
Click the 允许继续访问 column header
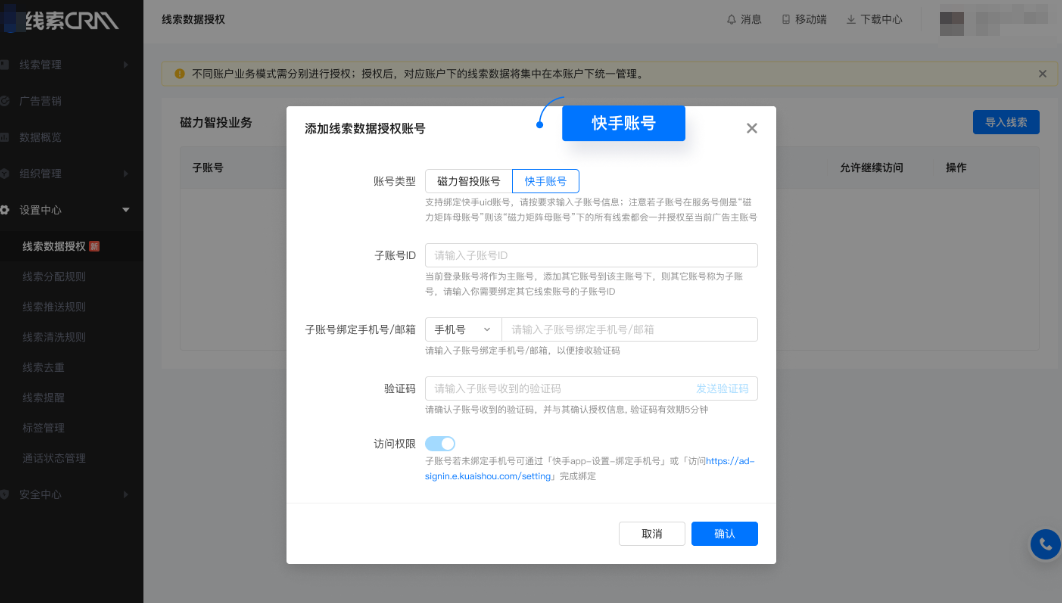[x=872, y=167]
